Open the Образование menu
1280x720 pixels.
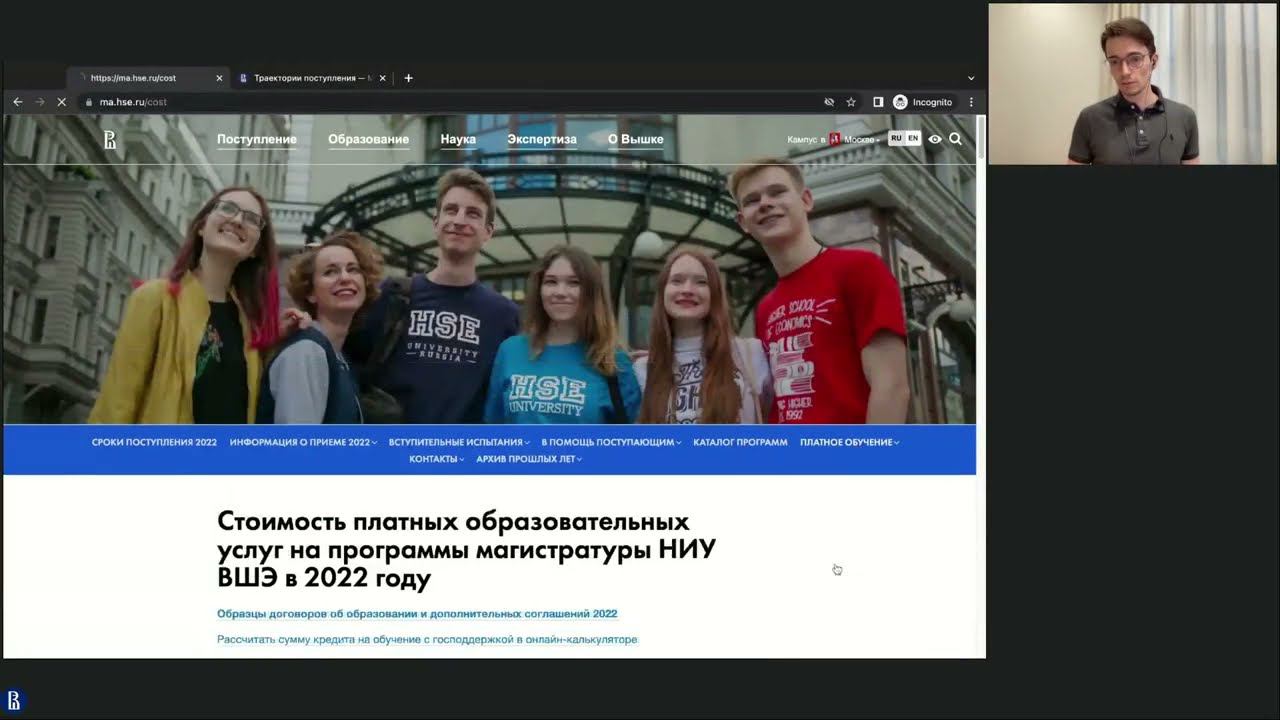(x=368, y=139)
